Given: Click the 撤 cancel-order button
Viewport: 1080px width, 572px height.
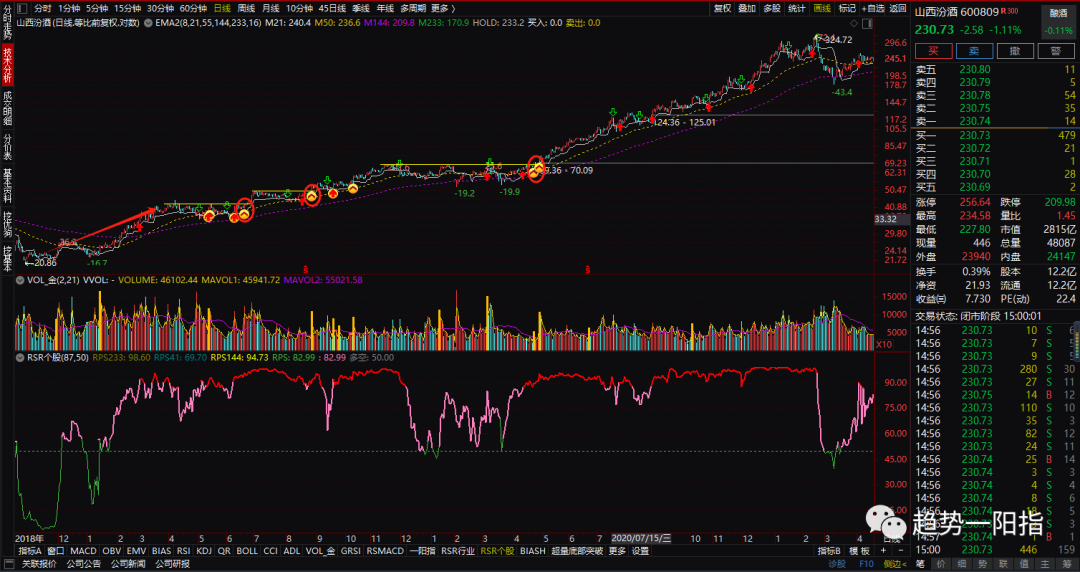Looking at the screenshot, I should pyautogui.click(x=1015, y=51).
